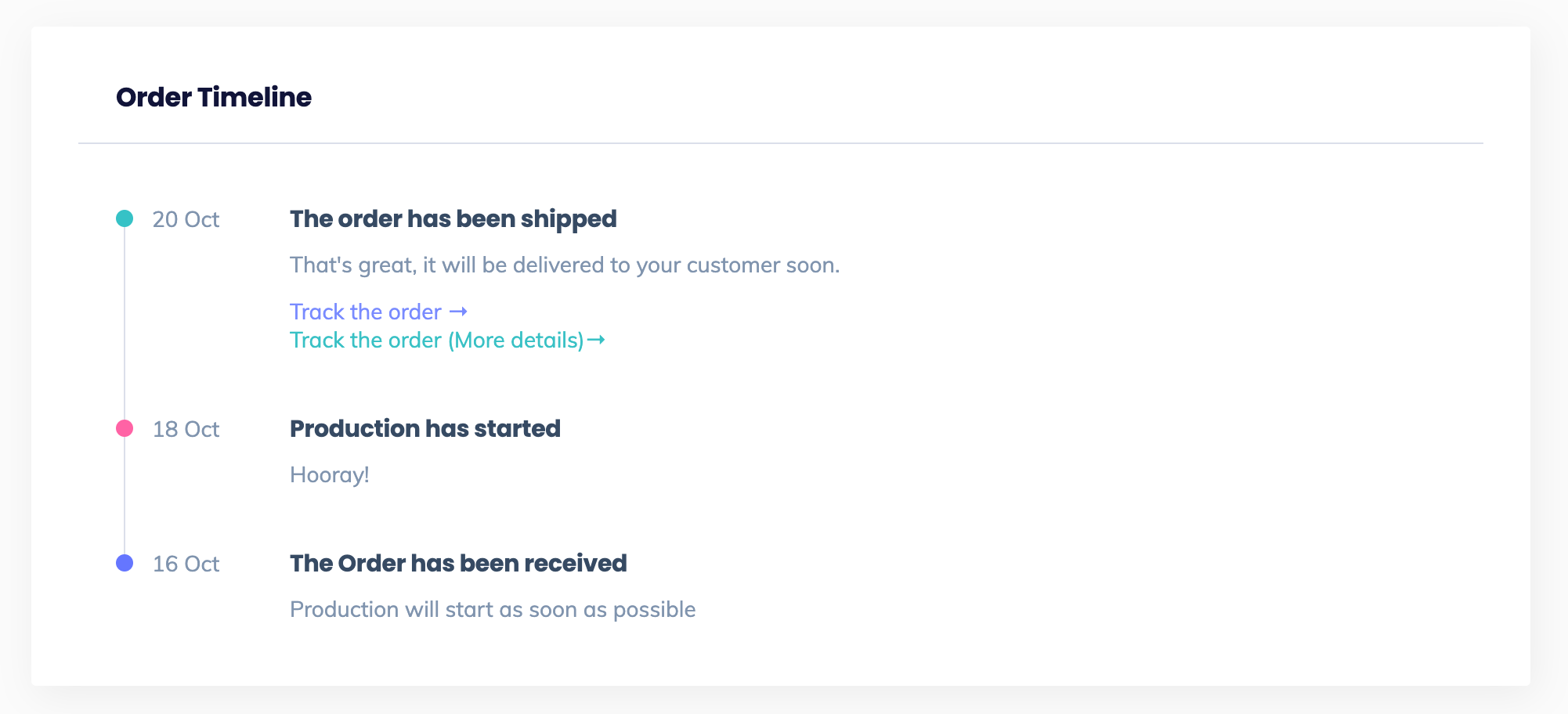Viewport: 1568px width, 714px height.
Task: Open "Track the order (More details)" link
Action: click(x=436, y=341)
